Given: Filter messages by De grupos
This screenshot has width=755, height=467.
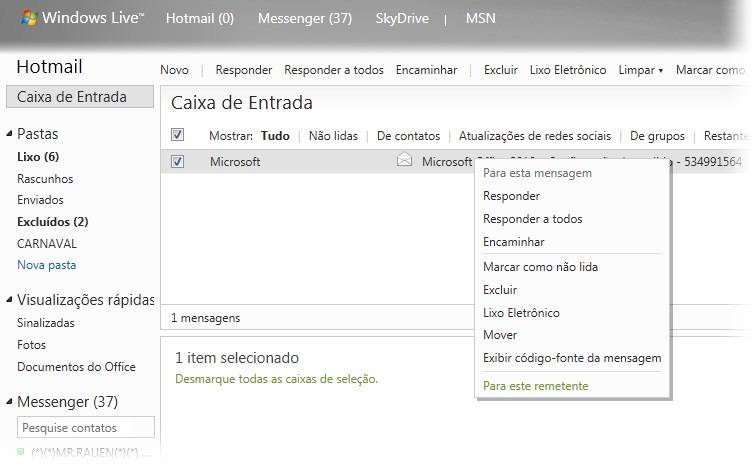Looking at the screenshot, I should [657, 136].
